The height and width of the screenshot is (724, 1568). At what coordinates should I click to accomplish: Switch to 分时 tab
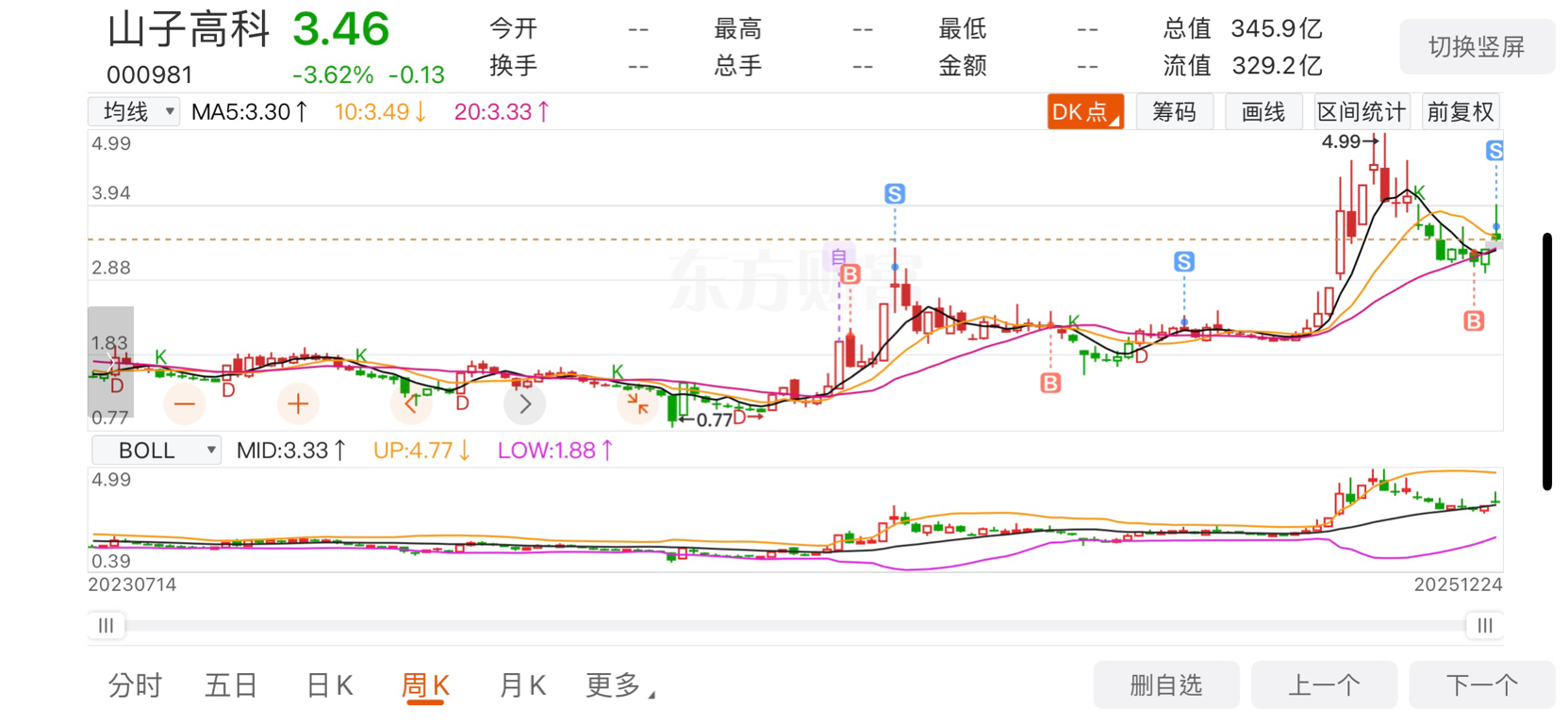(x=135, y=685)
